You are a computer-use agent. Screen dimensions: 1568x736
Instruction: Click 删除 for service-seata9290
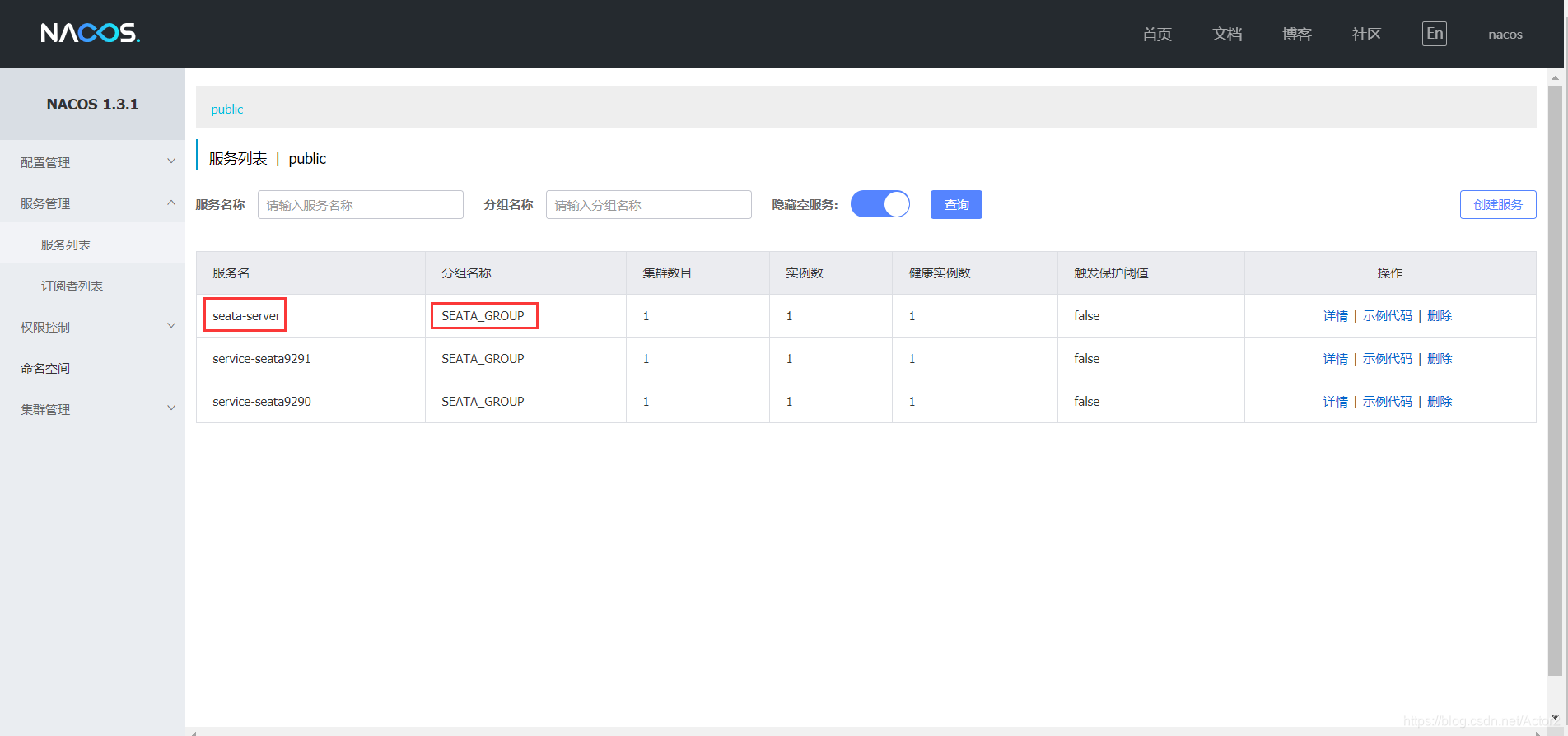1440,402
